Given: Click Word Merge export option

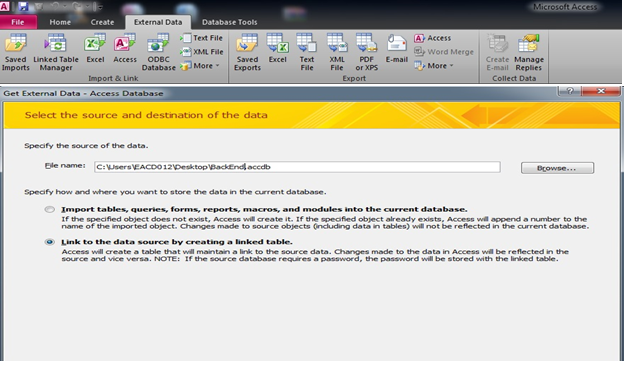Looking at the screenshot, I should point(444,52).
